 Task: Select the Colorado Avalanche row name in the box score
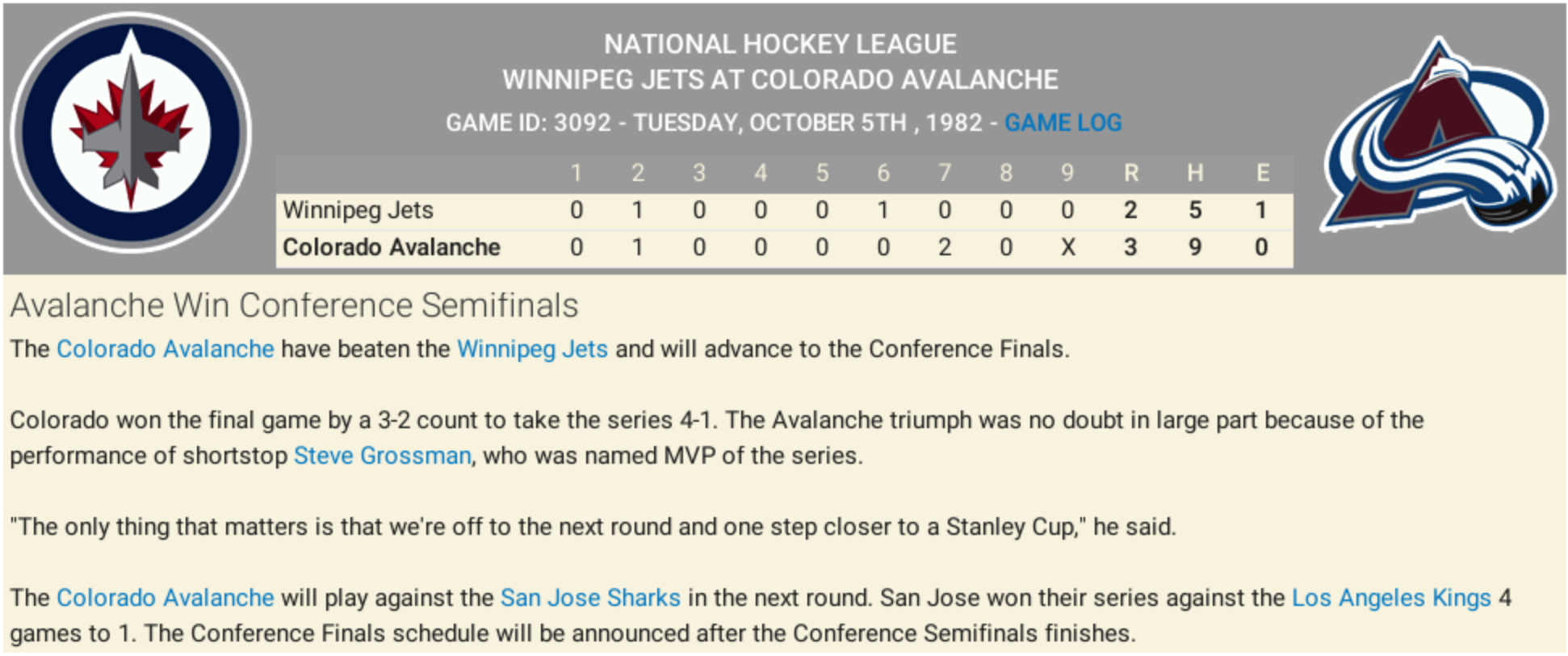[x=392, y=247]
